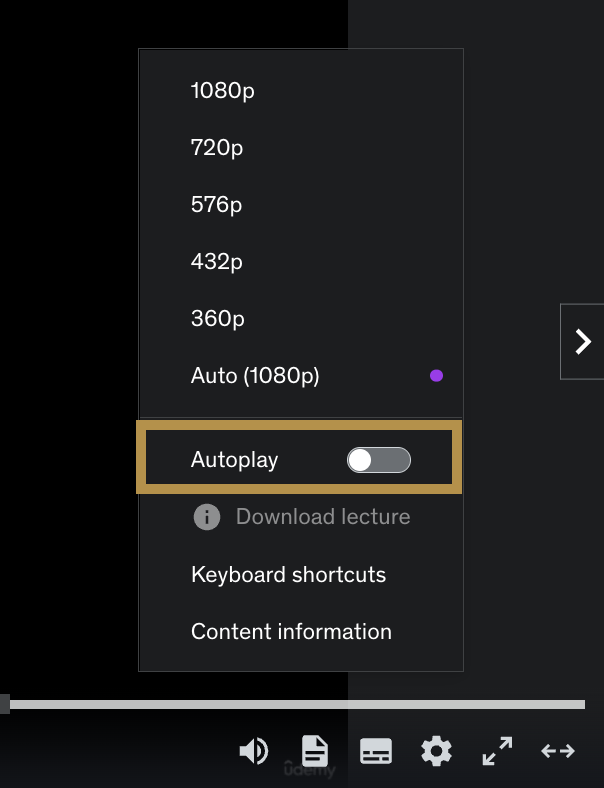Screen dimensions: 604x788
Task: Switch video quality to 720p
Action: 217,148
